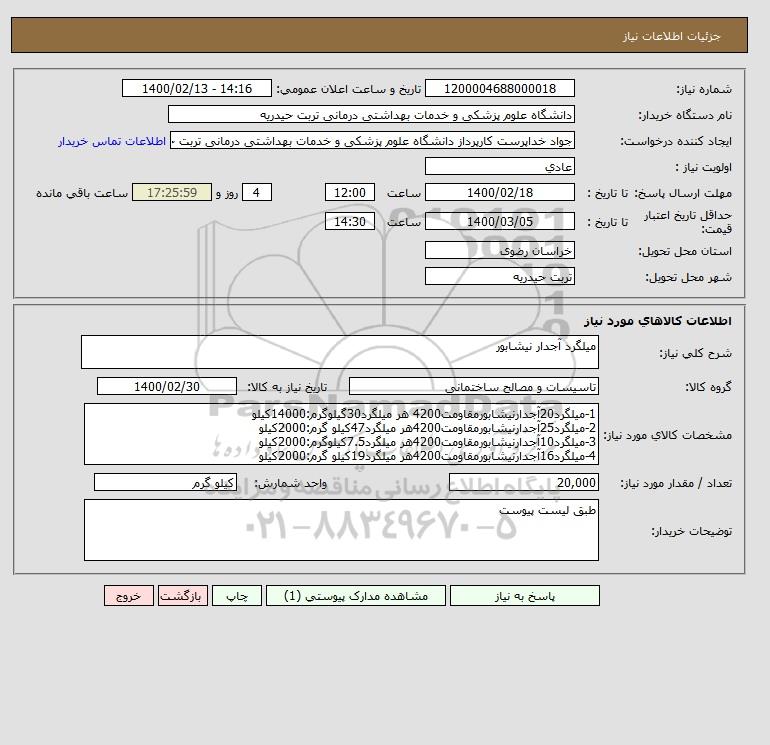The image size is (770, 745).
Task: Click remaining days field showing 4
Action: coord(256,193)
